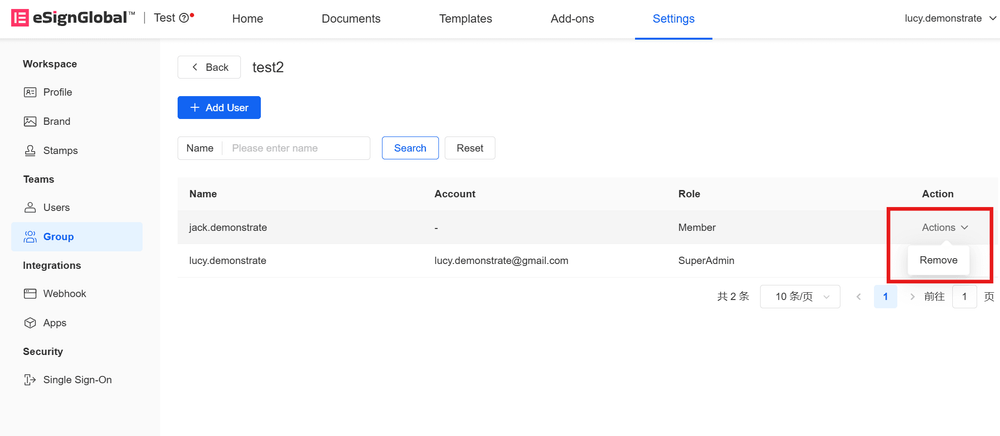Open Actions dropdown for jack.demonstrate
Image resolution: width=1000 pixels, height=436 pixels.
pyautogui.click(x=945, y=228)
